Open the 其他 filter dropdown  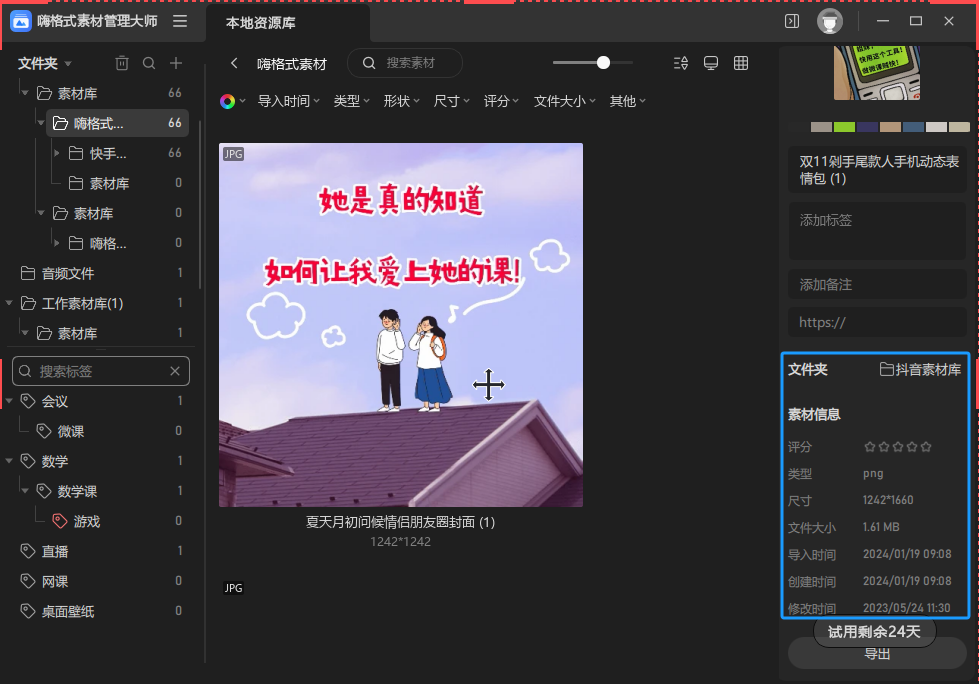627,101
